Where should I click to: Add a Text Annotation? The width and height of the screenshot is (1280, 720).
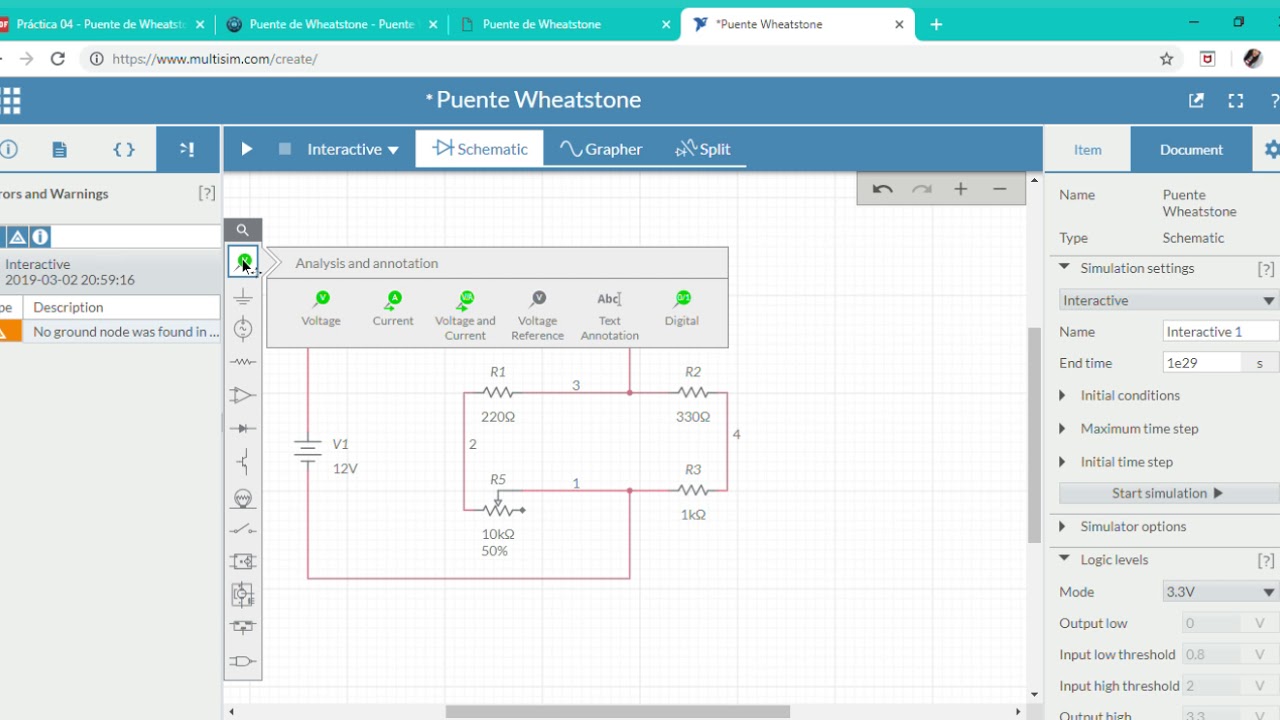click(609, 315)
